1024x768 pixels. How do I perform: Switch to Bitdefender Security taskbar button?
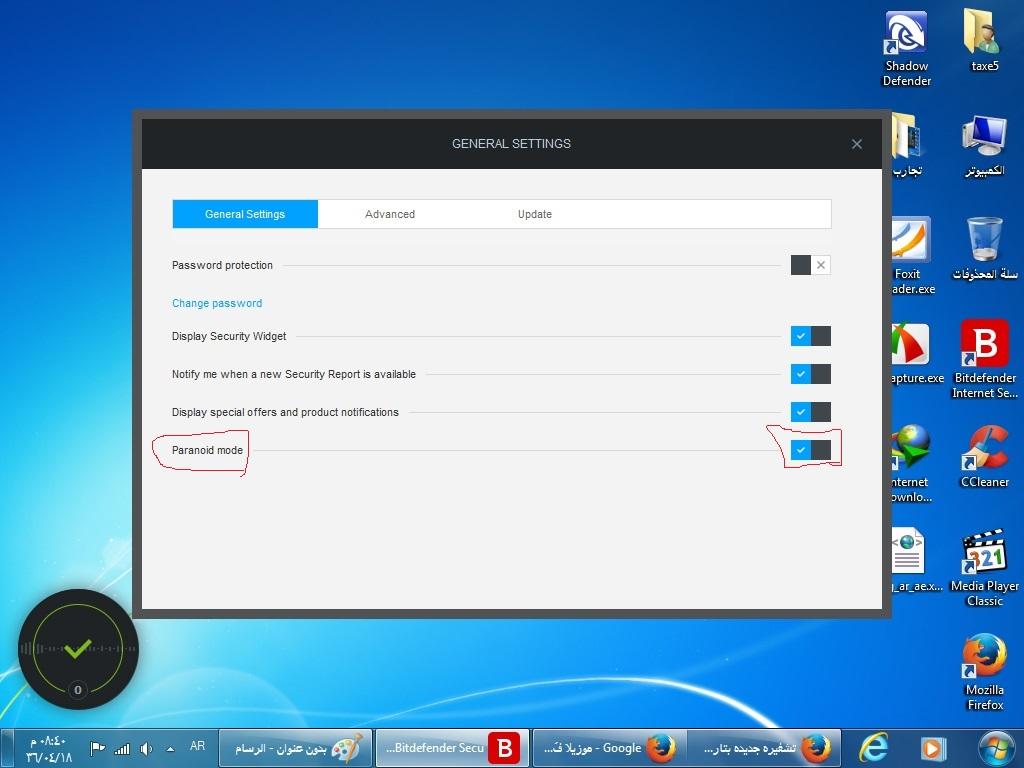[451, 748]
